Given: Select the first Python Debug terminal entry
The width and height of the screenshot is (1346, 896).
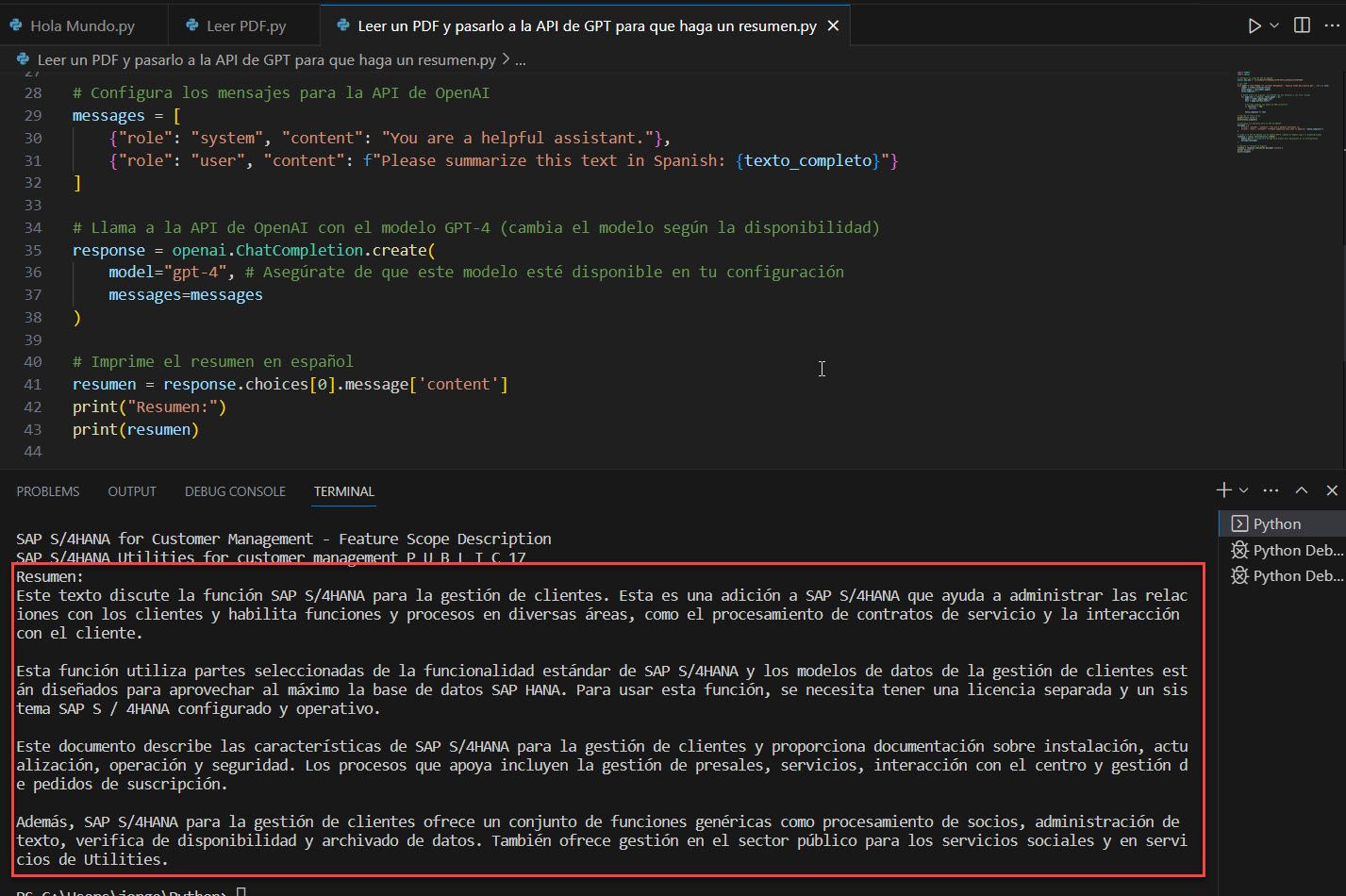Looking at the screenshot, I should coord(1287,550).
